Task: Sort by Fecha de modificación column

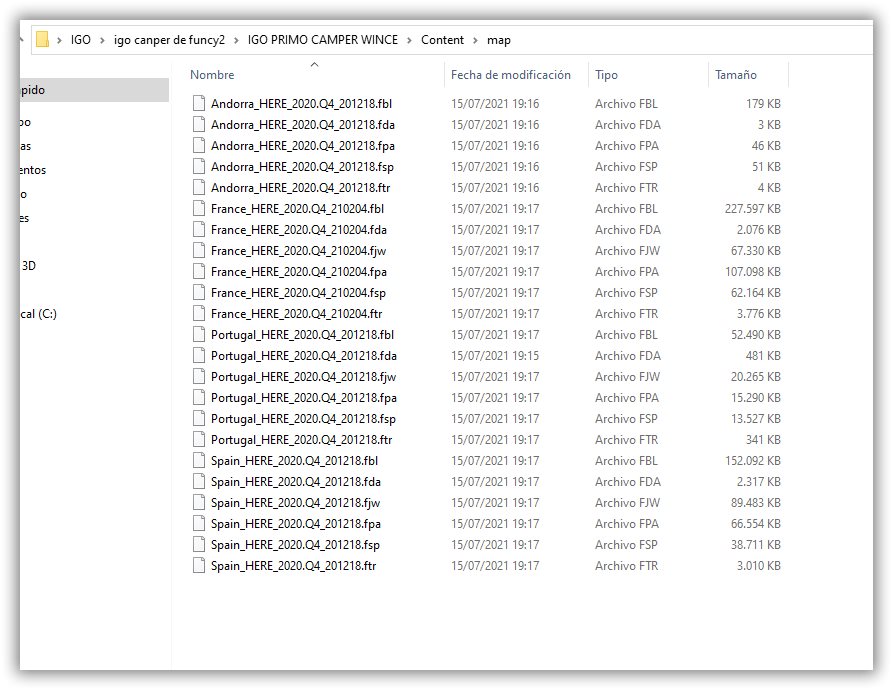Action: click(510, 75)
